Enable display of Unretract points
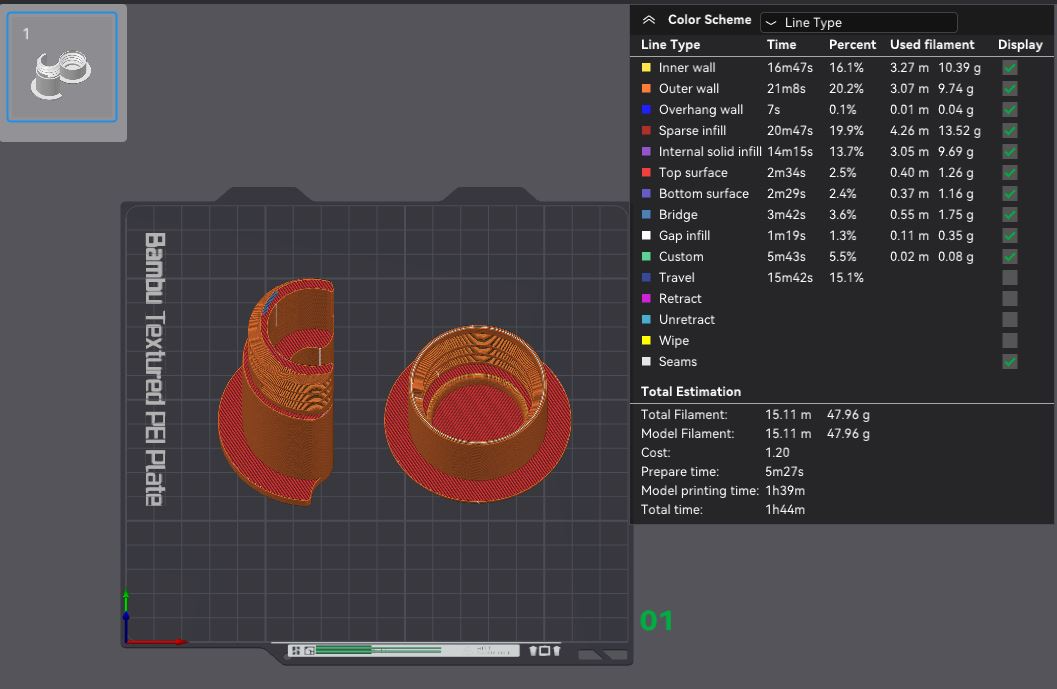1057x689 pixels. pyautogui.click(x=1009, y=320)
